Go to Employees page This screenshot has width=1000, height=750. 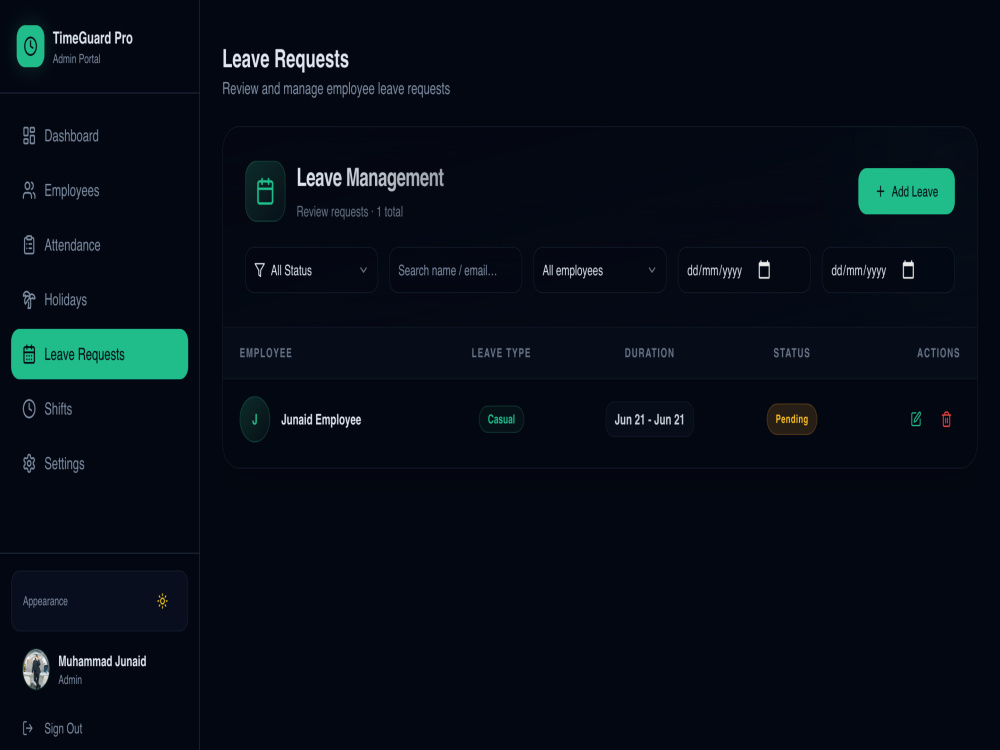[99, 191]
